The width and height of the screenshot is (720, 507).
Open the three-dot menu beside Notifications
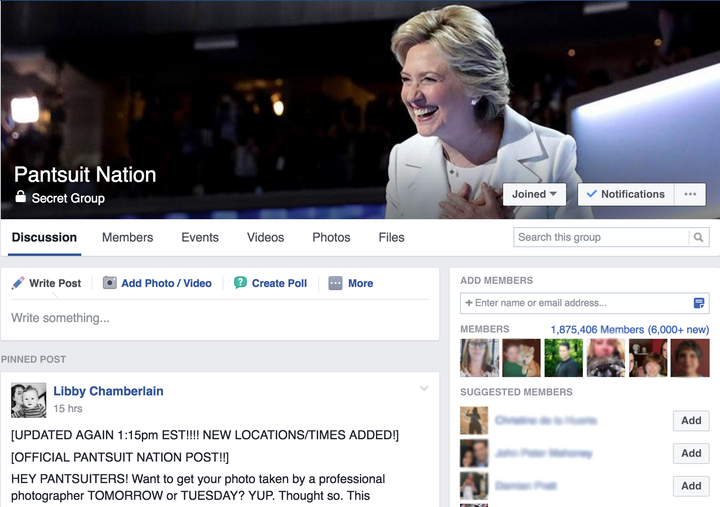coord(690,194)
